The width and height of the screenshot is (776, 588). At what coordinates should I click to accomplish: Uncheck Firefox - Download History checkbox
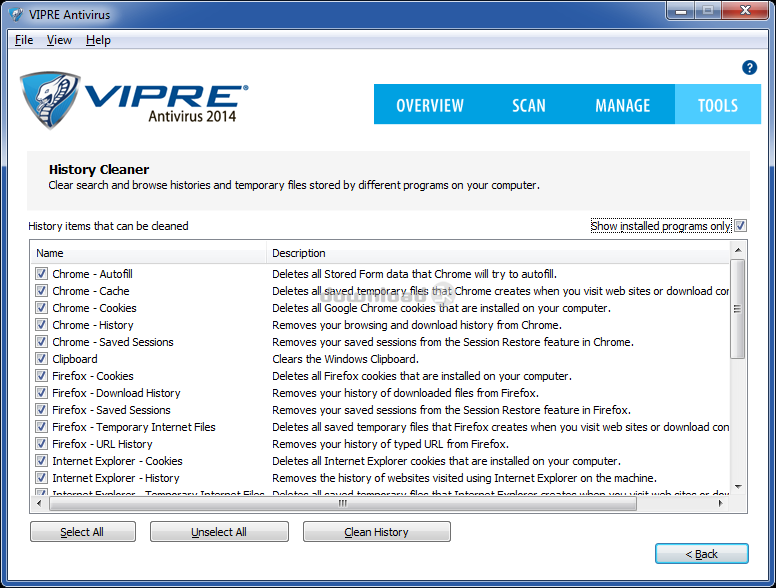pos(42,392)
